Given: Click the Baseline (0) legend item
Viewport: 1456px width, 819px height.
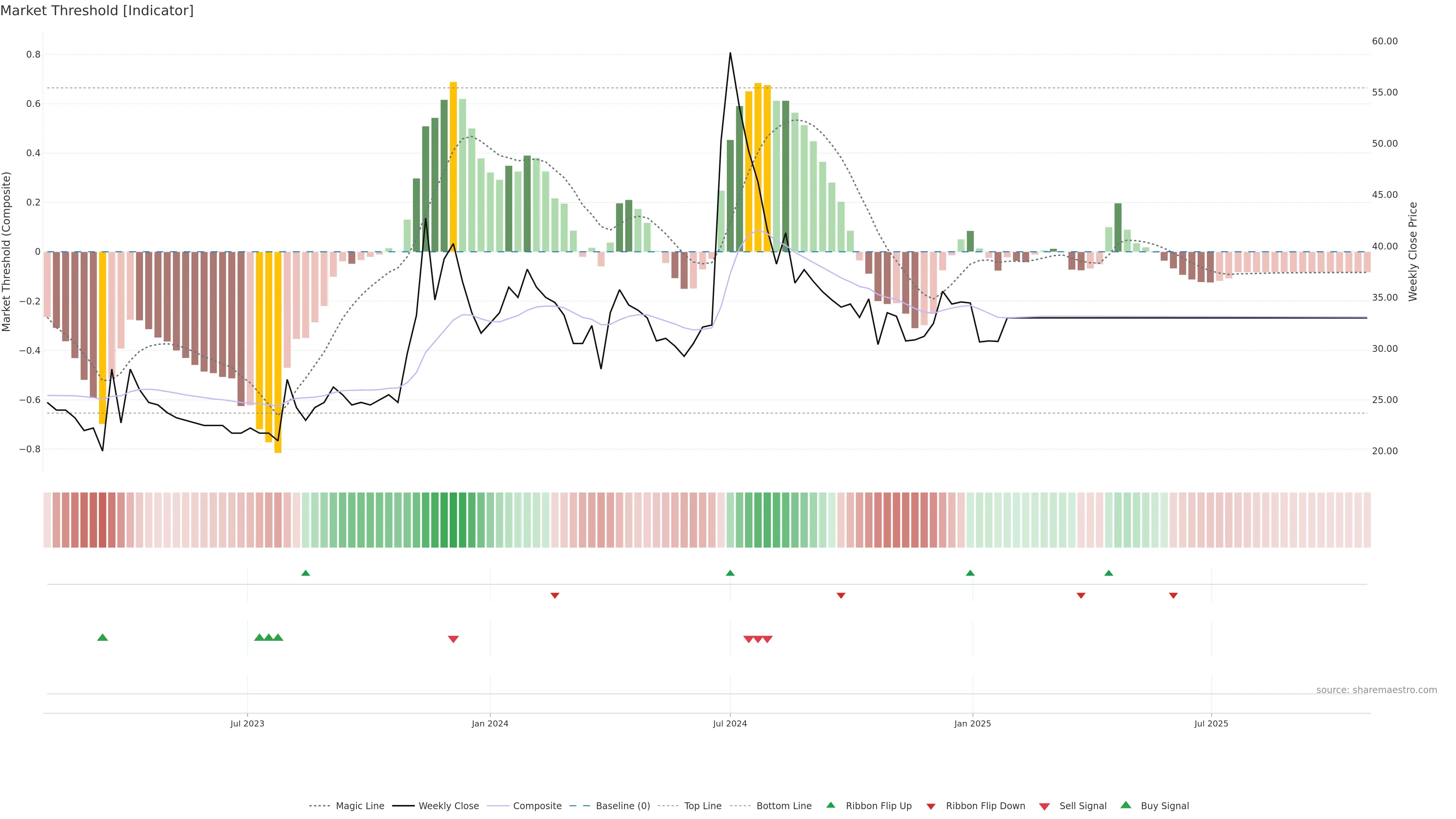Looking at the screenshot, I should (x=622, y=806).
